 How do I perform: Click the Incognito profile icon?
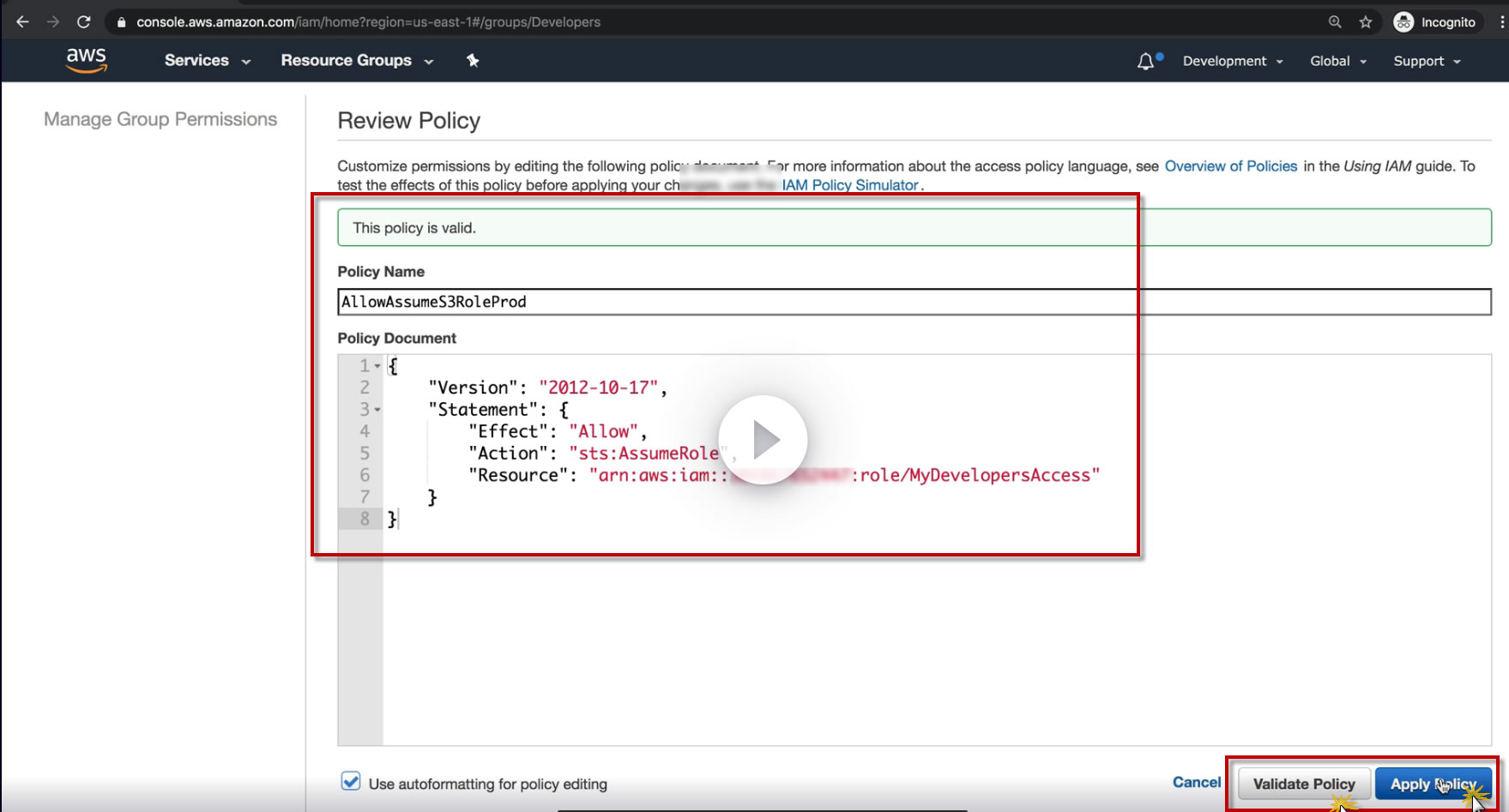pos(1403,22)
